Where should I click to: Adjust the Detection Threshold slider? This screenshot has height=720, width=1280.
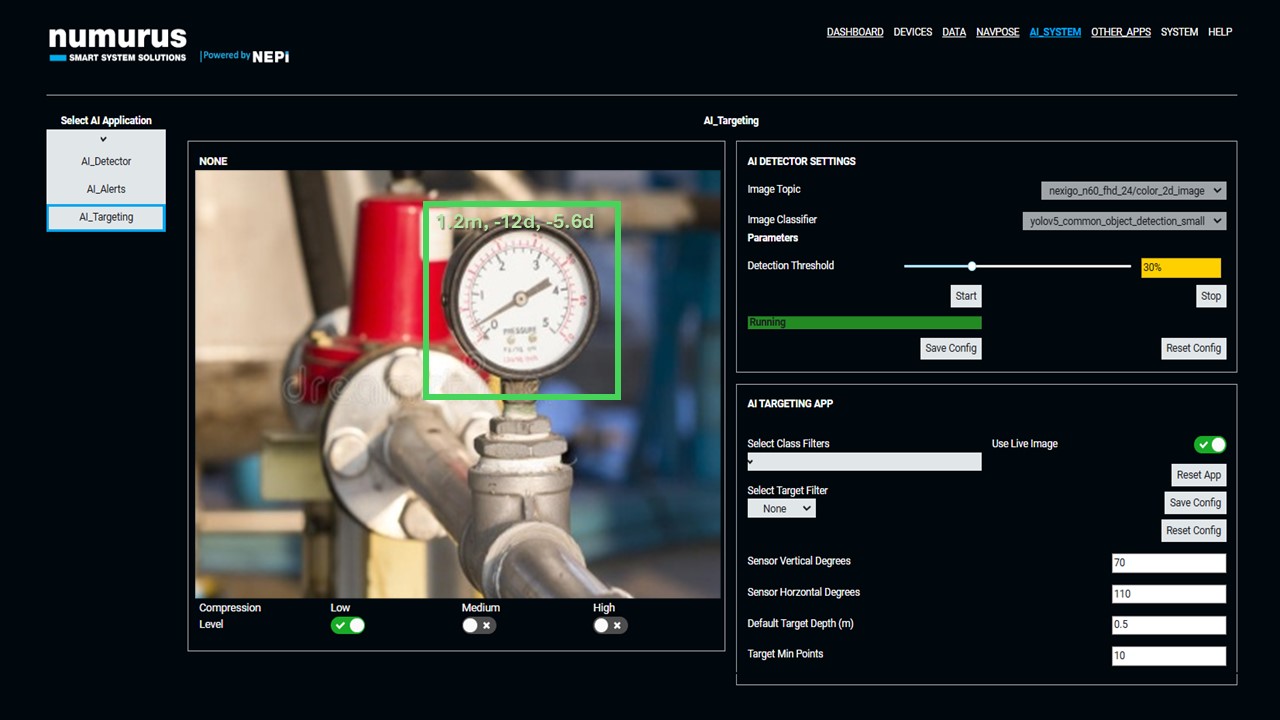971,266
